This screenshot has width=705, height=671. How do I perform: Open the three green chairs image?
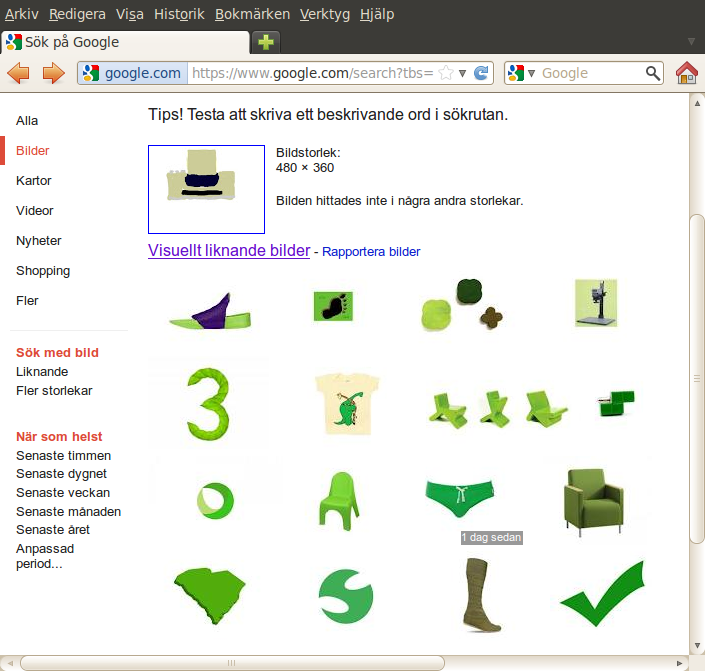[x=498, y=410]
